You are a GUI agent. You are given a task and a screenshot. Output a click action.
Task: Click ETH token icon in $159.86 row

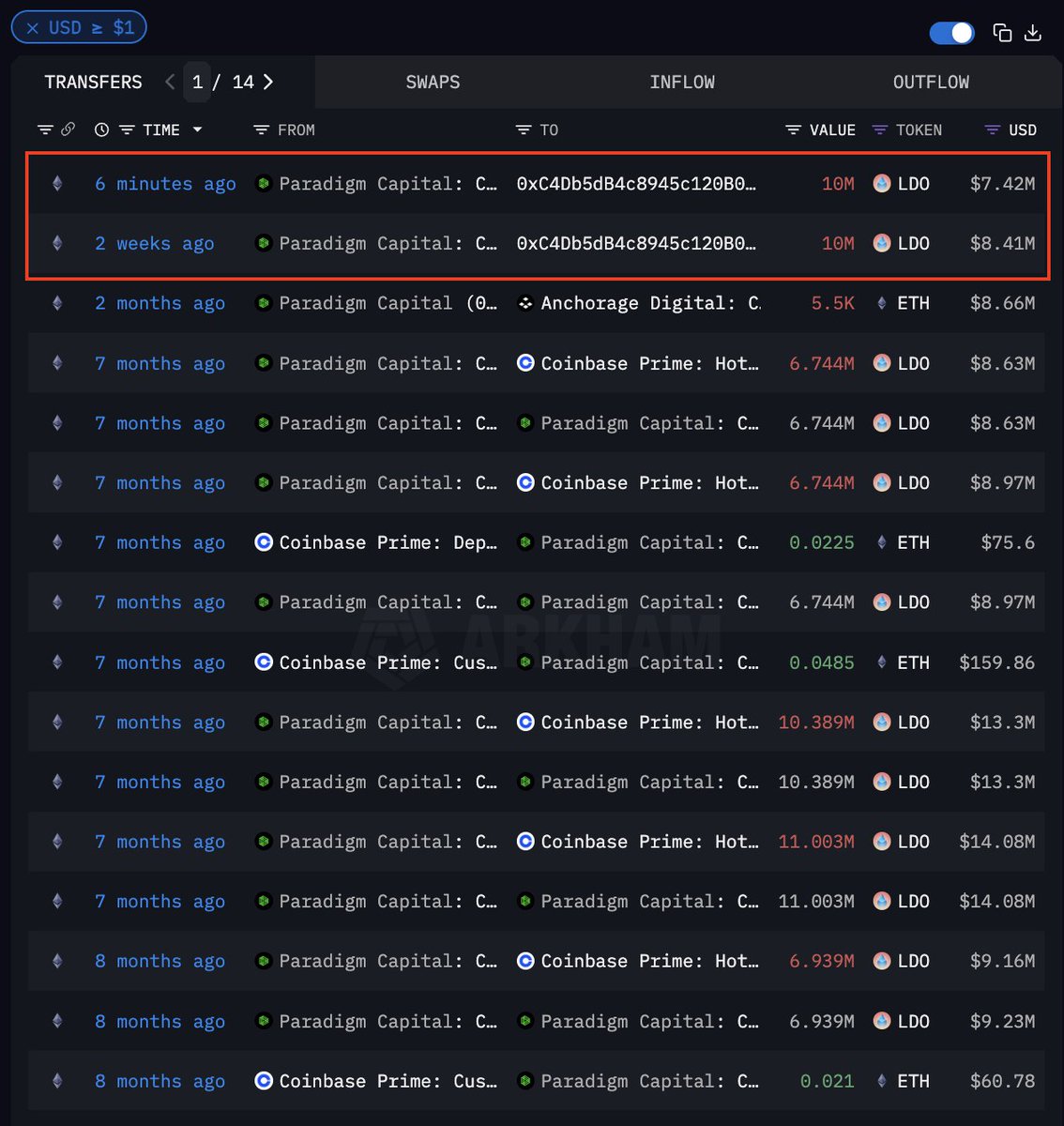pos(881,662)
